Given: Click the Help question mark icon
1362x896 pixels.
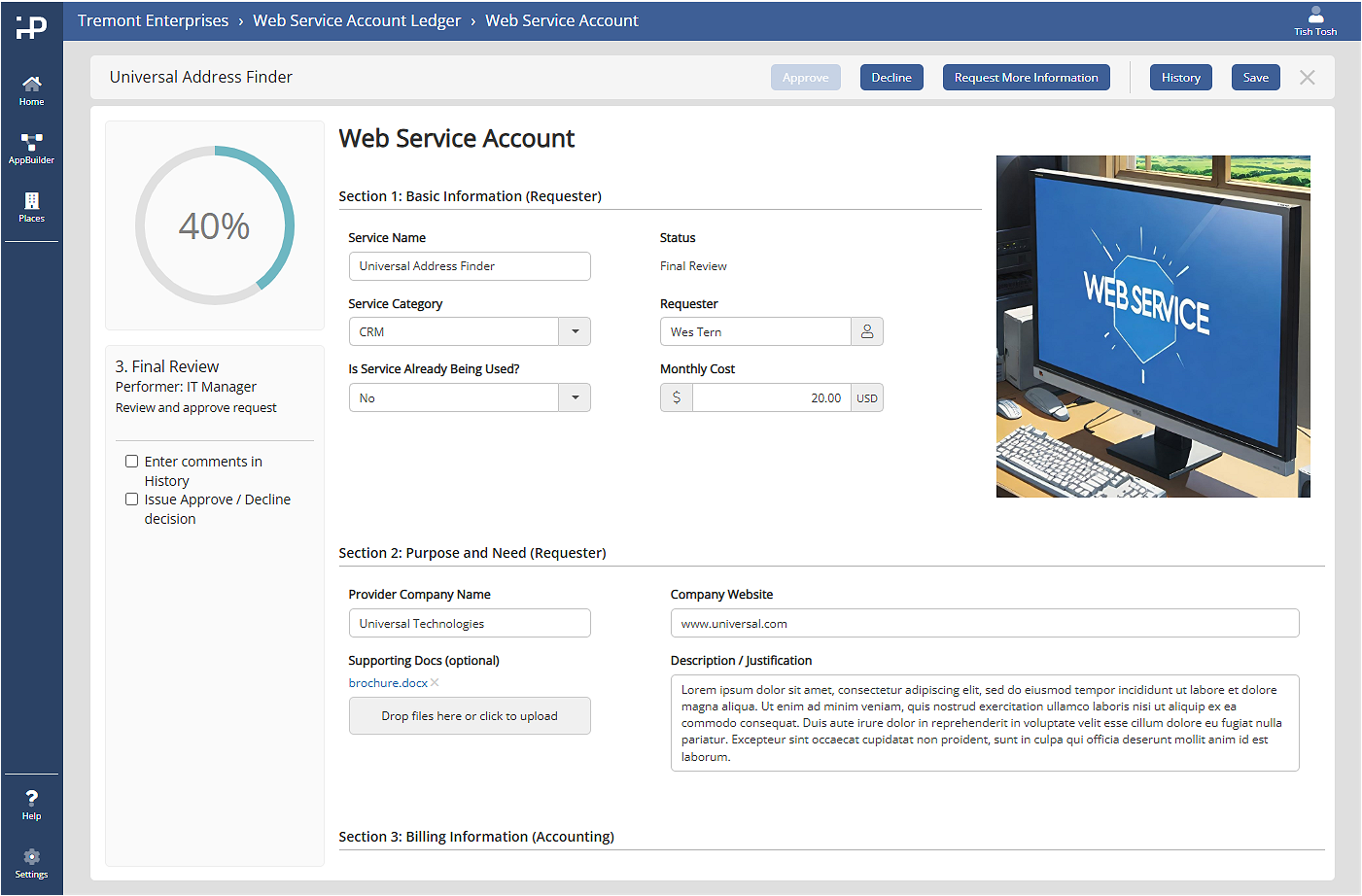Looking at the screenshot, I should coord(31,804).
